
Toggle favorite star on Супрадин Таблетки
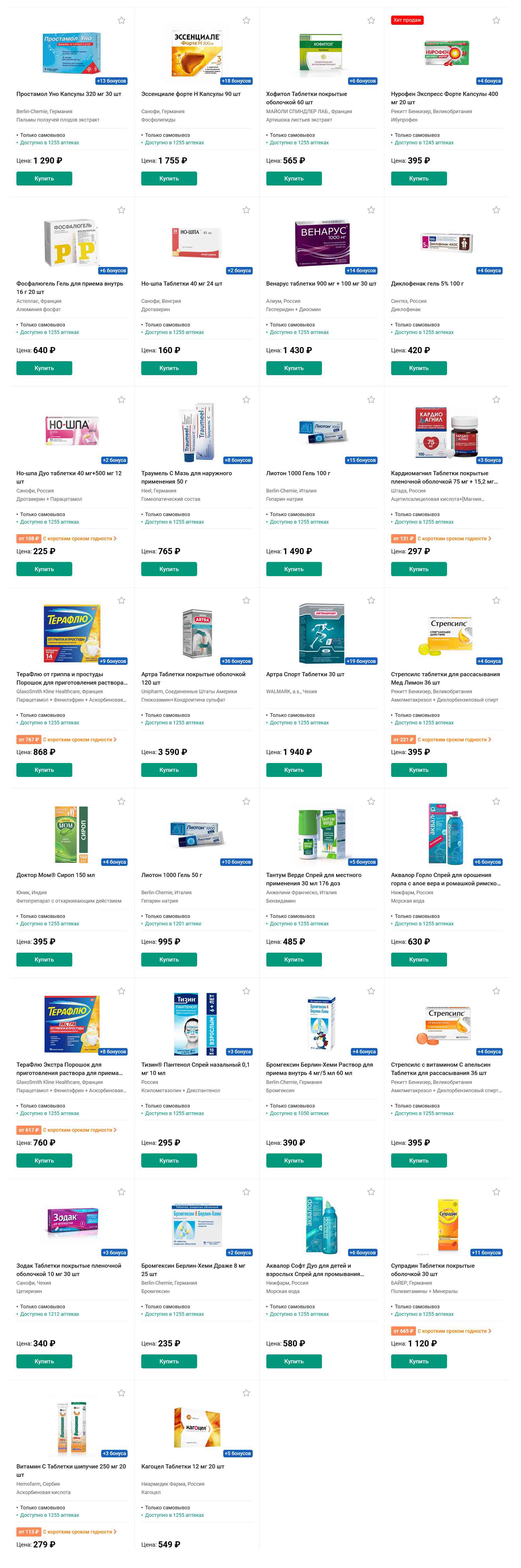[496, 1192]
